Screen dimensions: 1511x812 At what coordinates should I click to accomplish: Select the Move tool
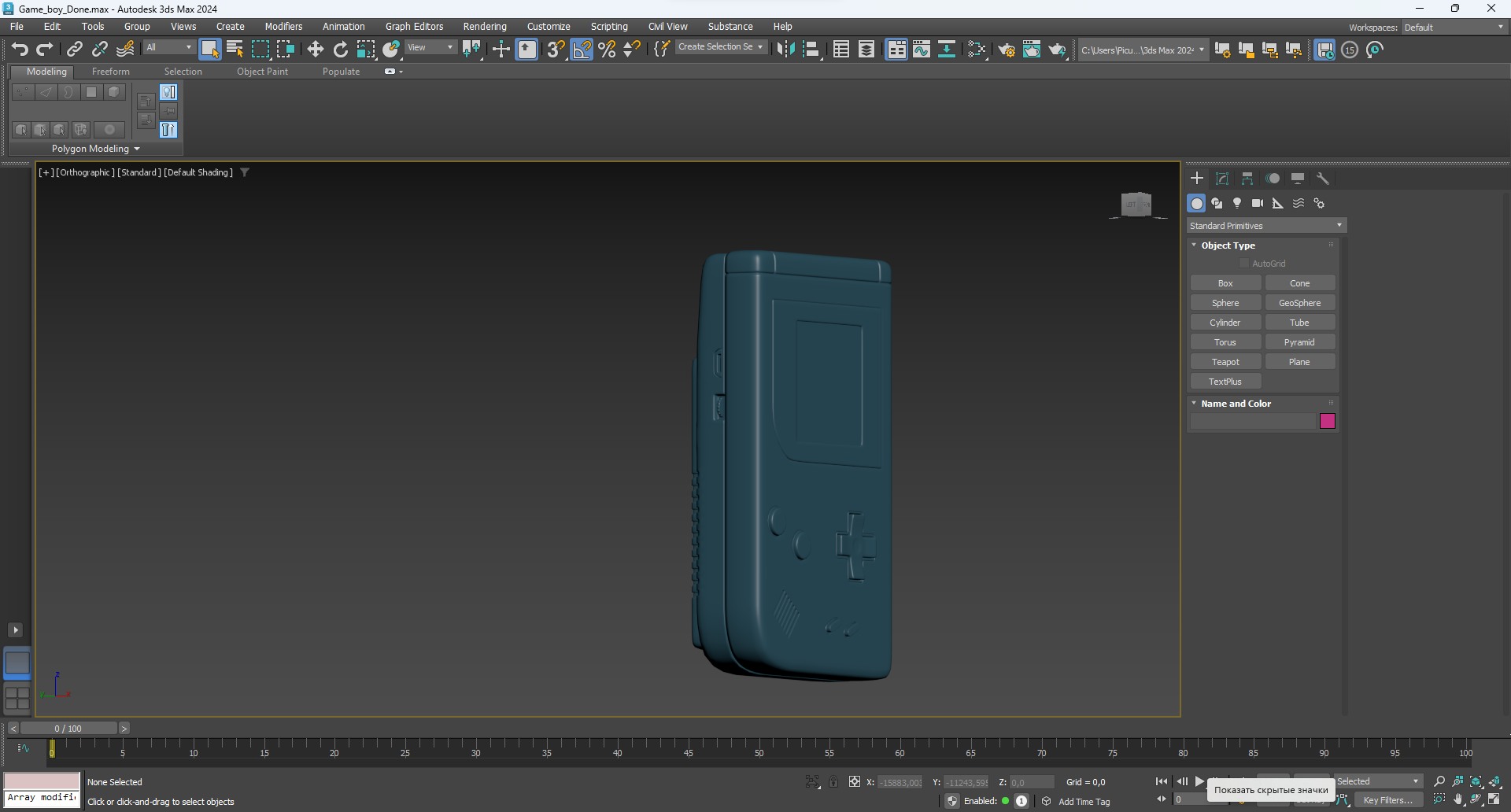(x=316, y=50)
